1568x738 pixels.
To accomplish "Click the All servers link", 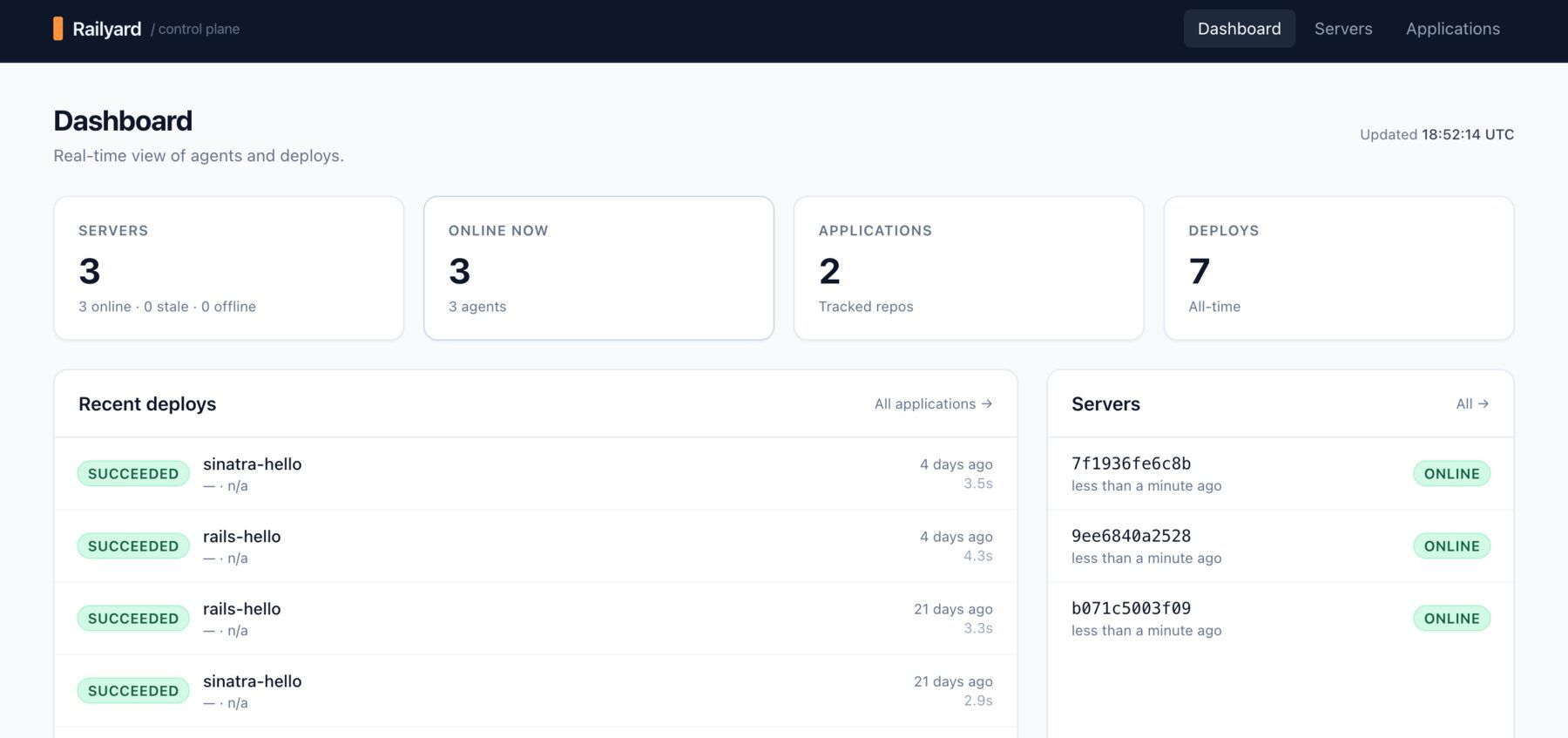I will (1472, 403).
